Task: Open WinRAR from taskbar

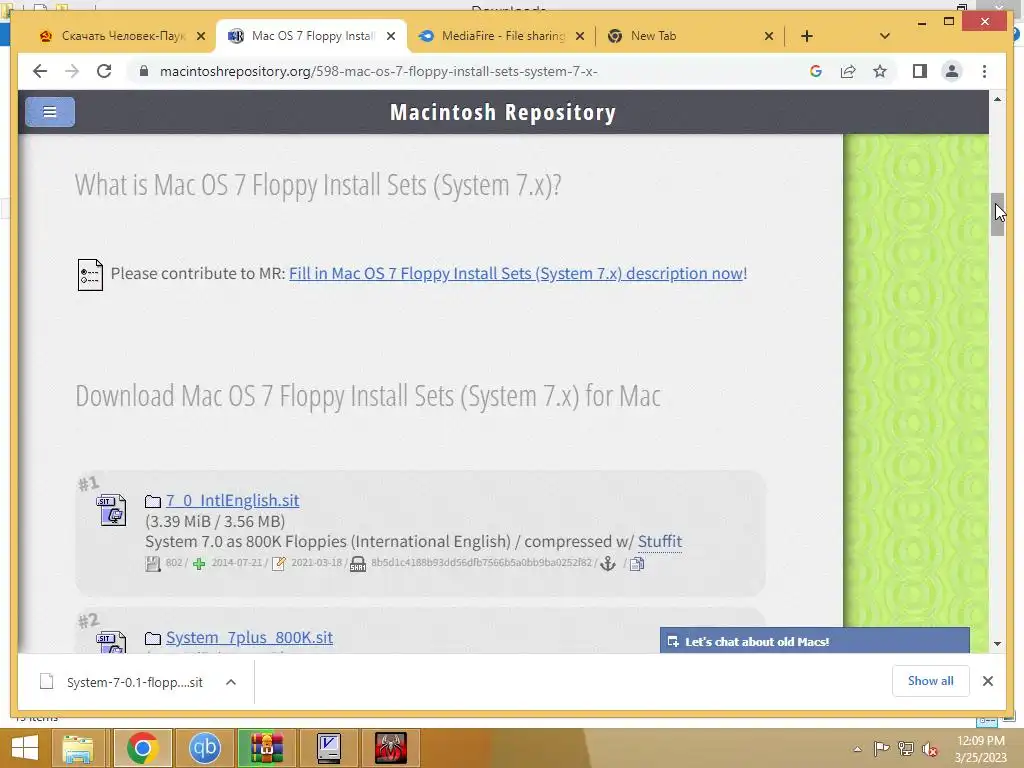Action: pos(266,748)
